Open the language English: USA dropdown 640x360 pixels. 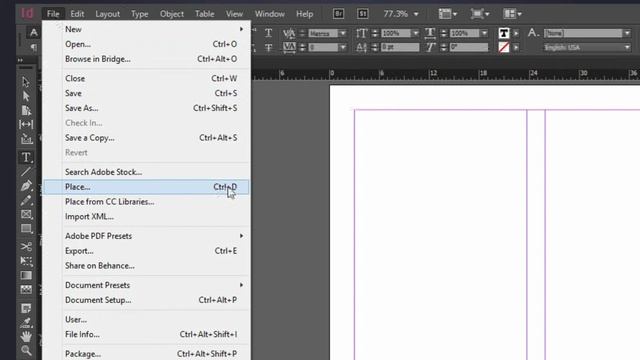click(x=627, y=48)
